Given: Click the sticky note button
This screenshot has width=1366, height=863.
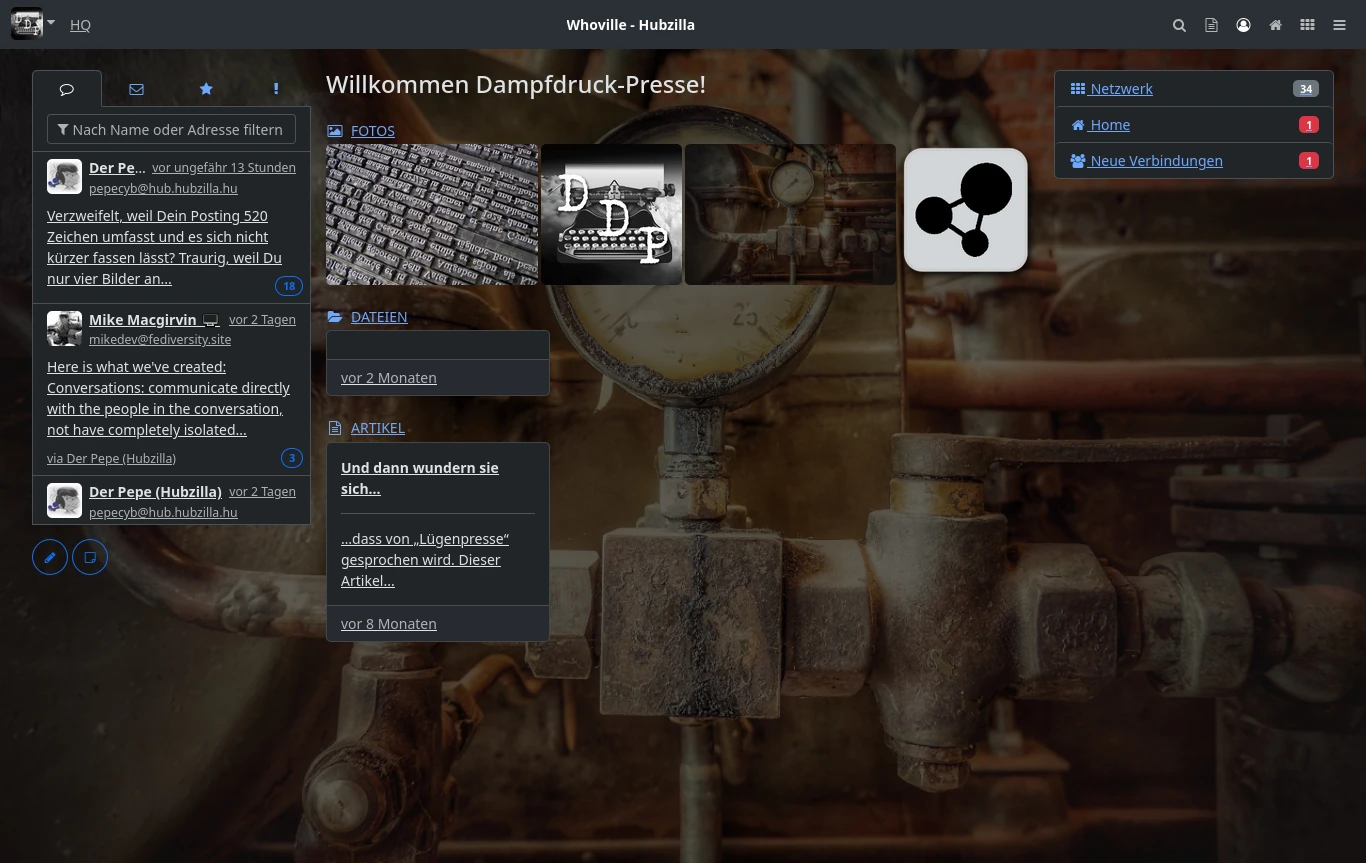Looking at the screenshot, I should coord(90,557).
